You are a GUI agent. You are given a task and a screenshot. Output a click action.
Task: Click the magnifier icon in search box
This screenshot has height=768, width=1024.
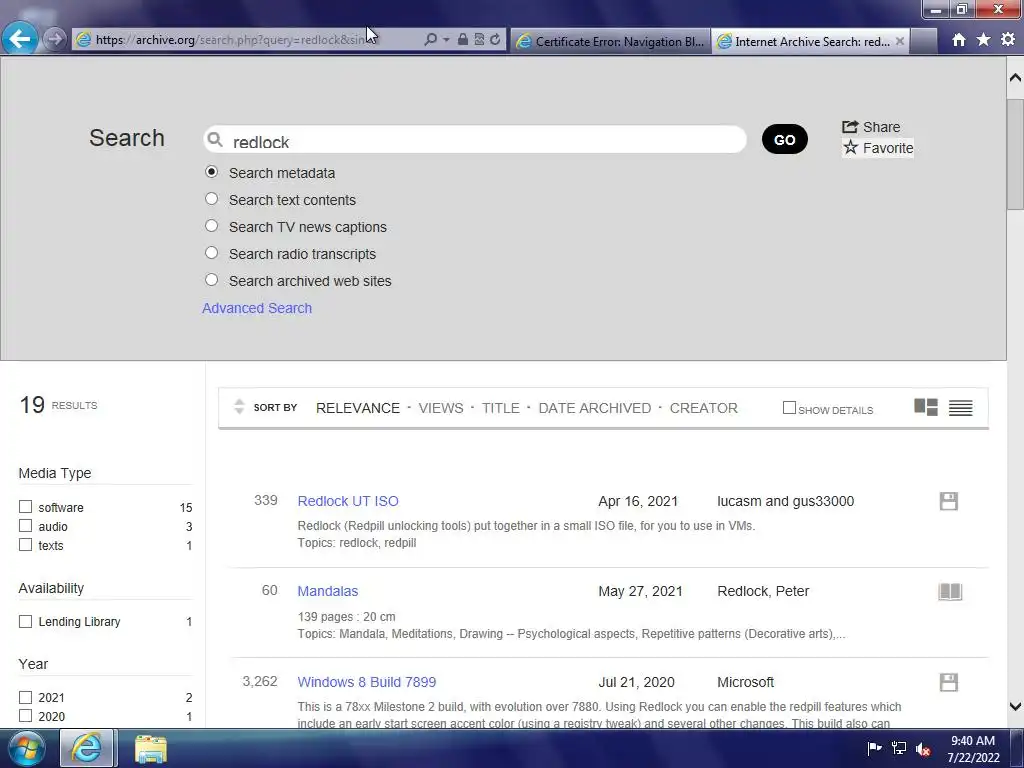tap(215, 139)
